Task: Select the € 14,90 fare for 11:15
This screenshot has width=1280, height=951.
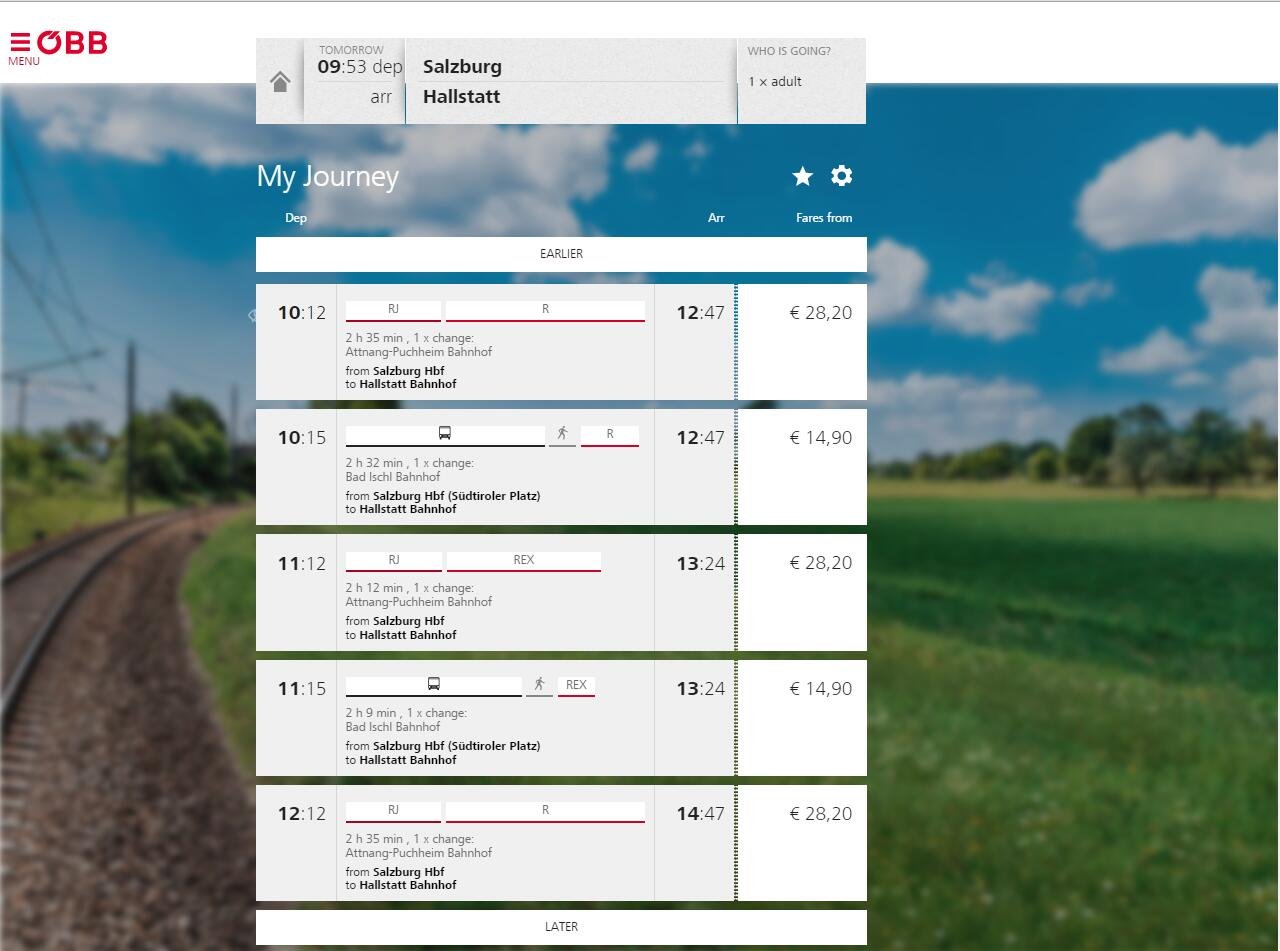Action: tap(820, 689)
